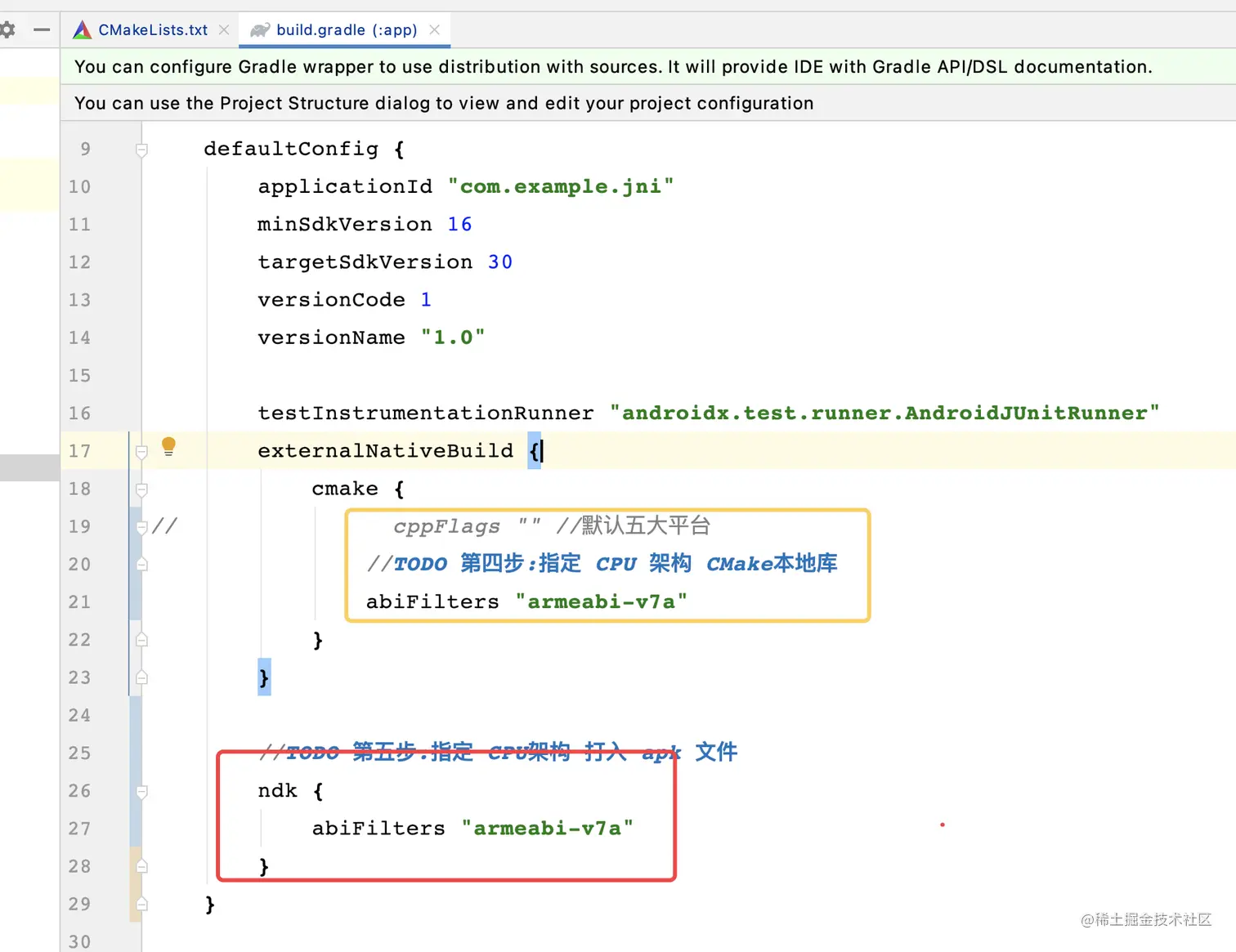Click the versionName string "1.0"

453,337
